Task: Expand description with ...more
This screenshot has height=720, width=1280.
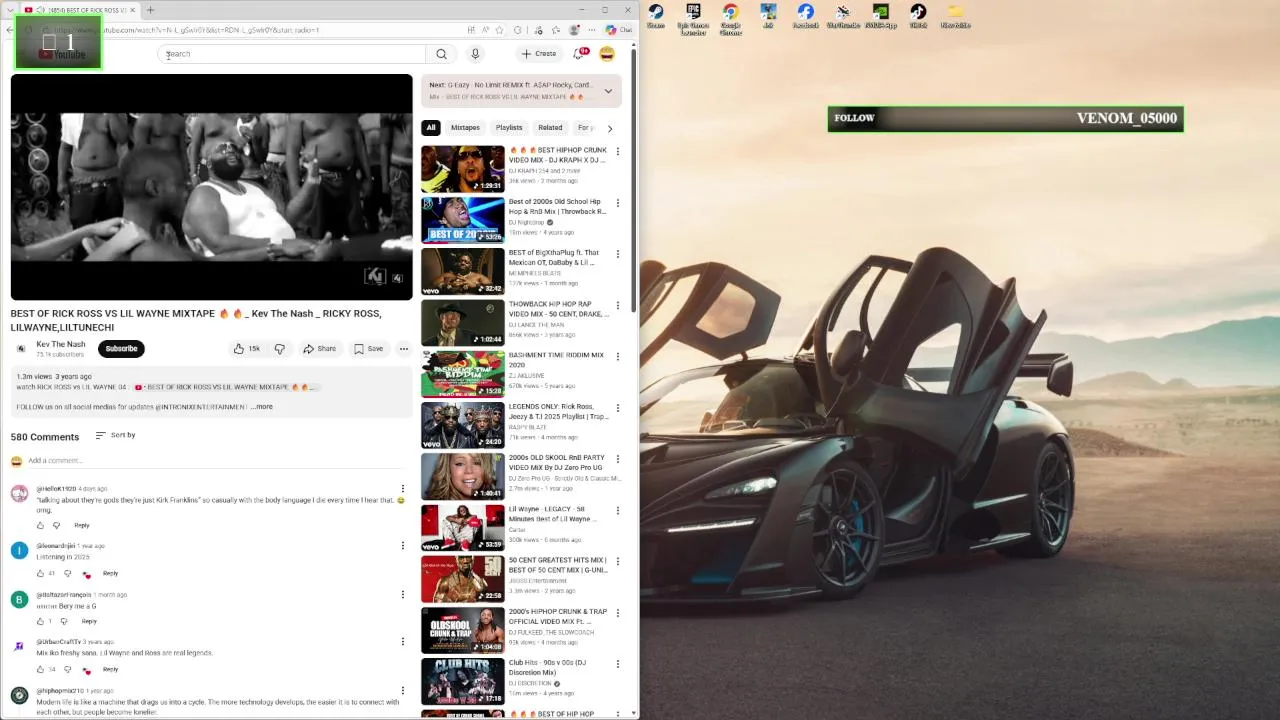Action: click(x=262, y=407)
